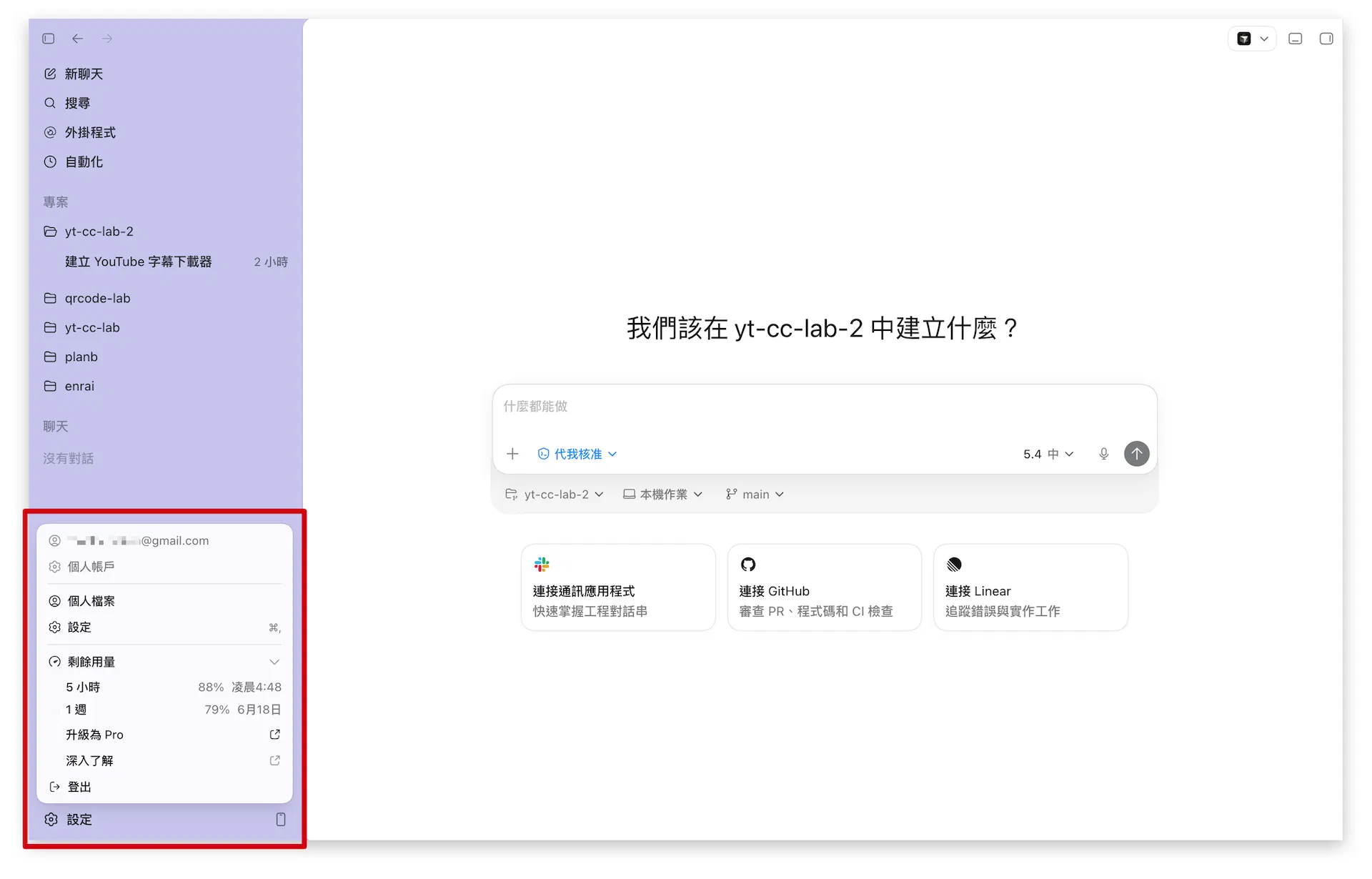Click the phone icon beside bottom 設定

point(281,820)
